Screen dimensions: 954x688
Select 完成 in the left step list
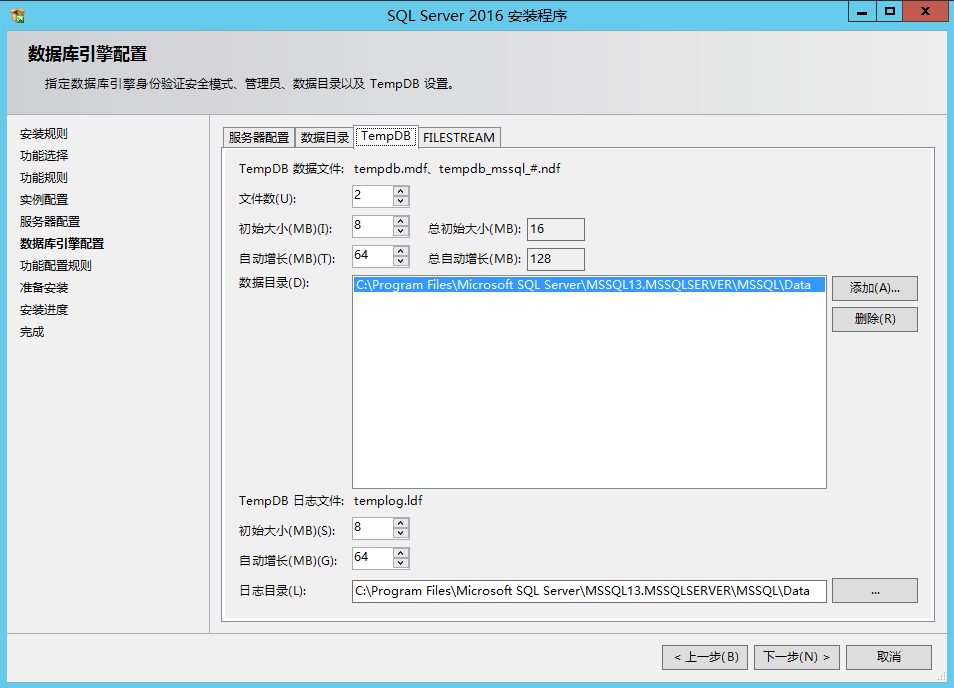coord(32,332)
